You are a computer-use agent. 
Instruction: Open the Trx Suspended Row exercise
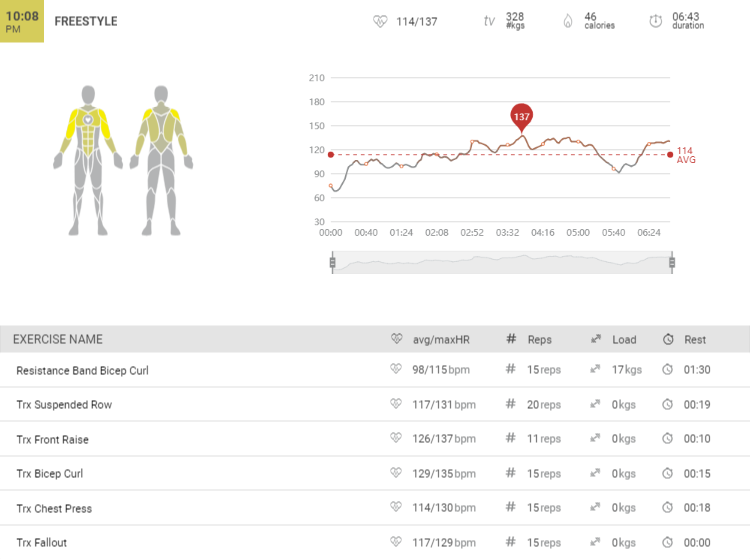point(64,405)
